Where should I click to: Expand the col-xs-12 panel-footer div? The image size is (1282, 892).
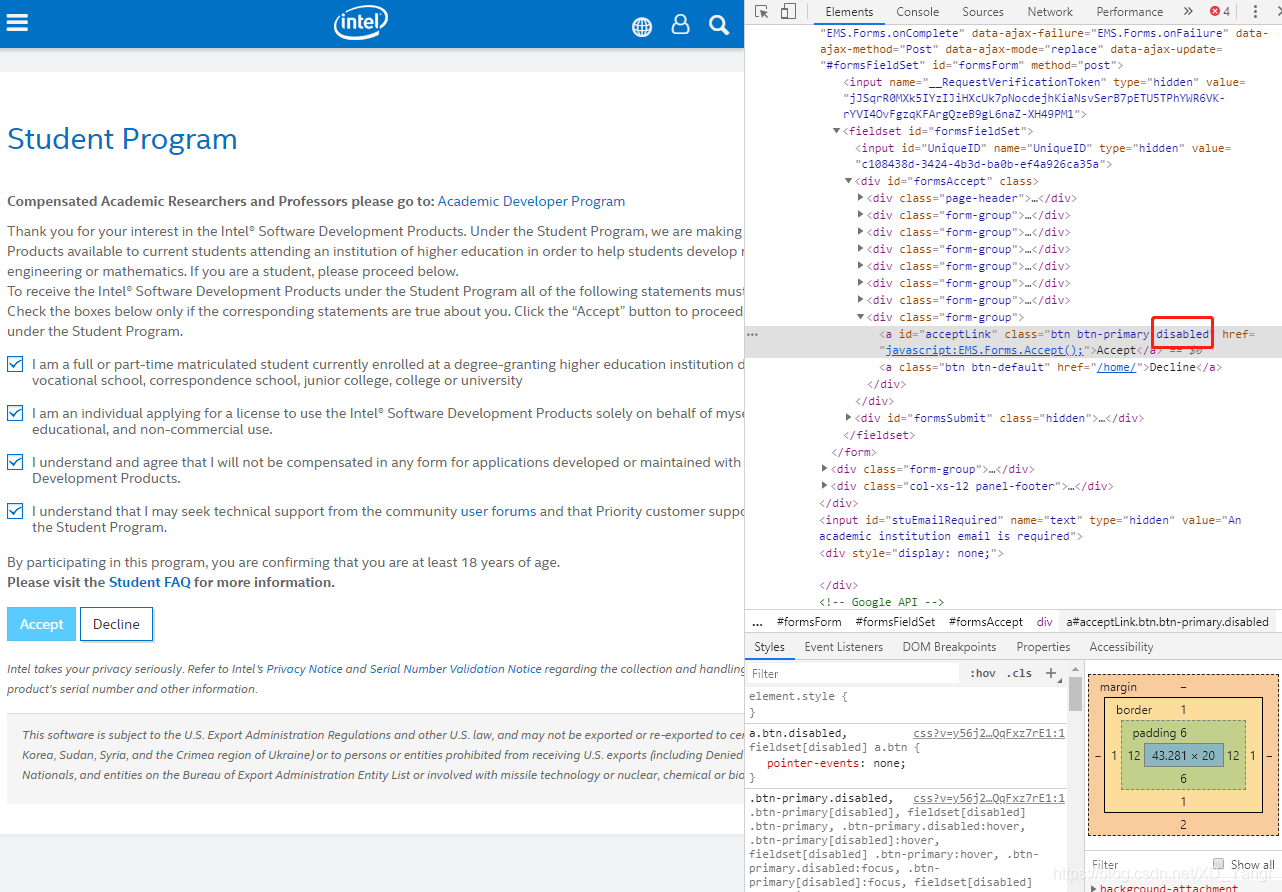pyautogui.click(x=825, y=486)
